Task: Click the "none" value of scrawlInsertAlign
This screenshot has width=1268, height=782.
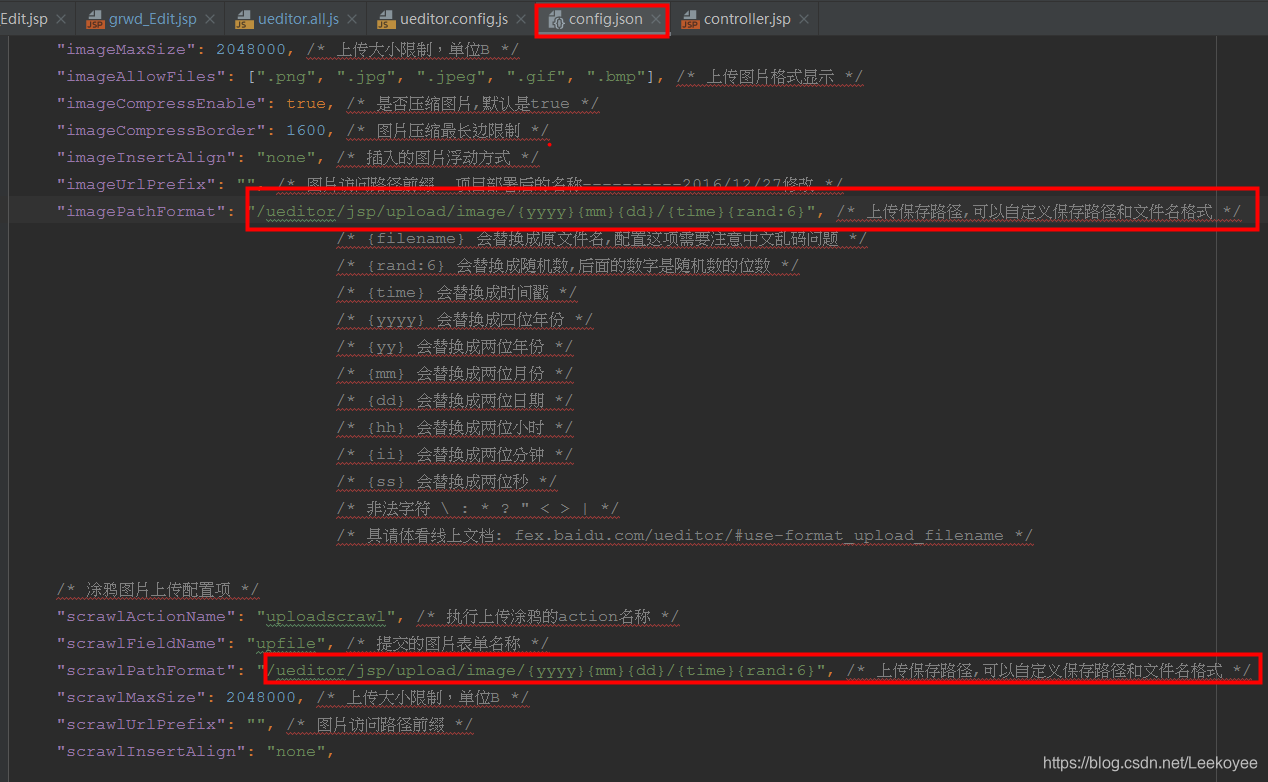Action: pos(295,752)
